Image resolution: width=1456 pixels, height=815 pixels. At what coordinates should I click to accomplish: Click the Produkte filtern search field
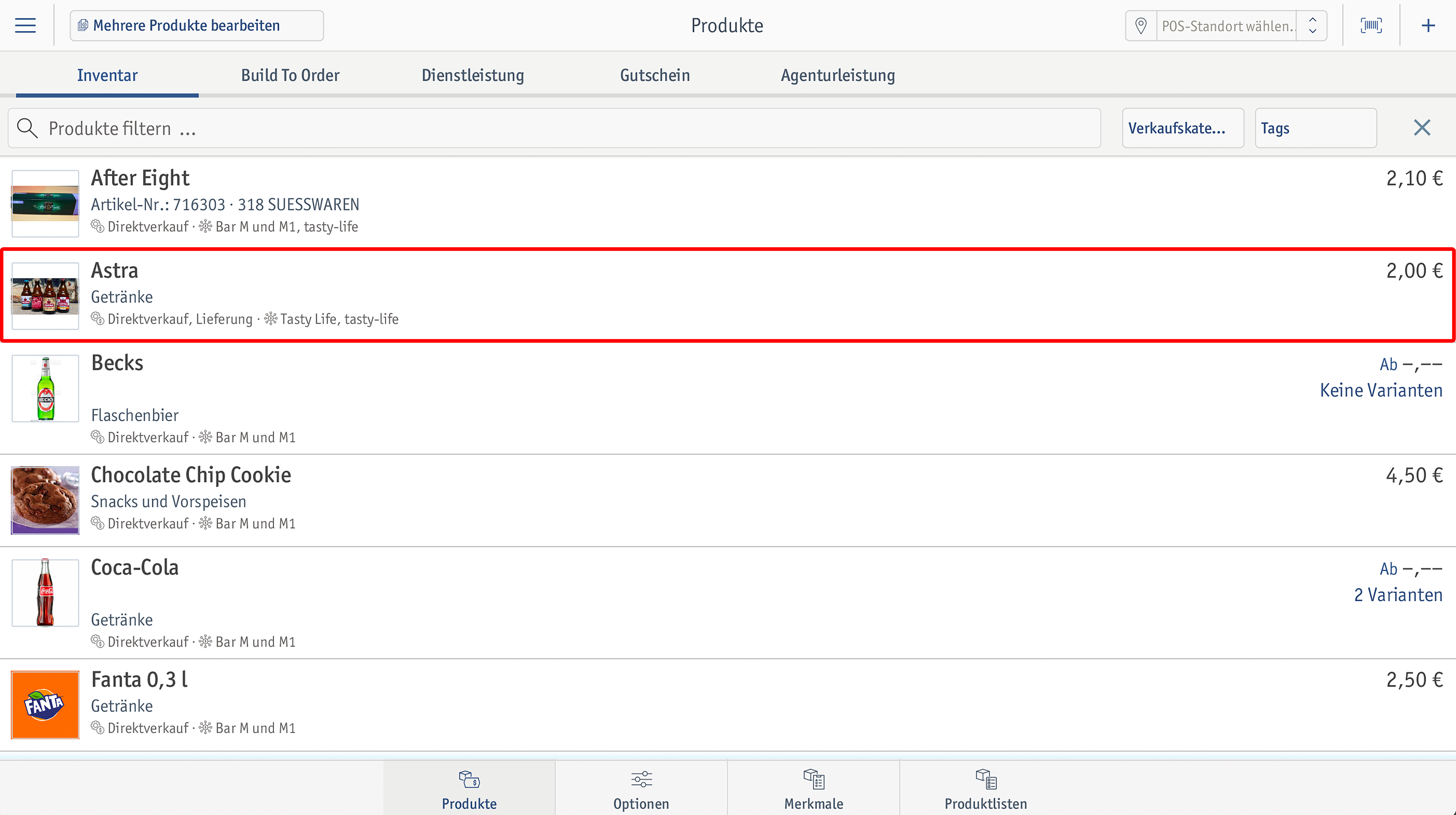coord(554,128)
